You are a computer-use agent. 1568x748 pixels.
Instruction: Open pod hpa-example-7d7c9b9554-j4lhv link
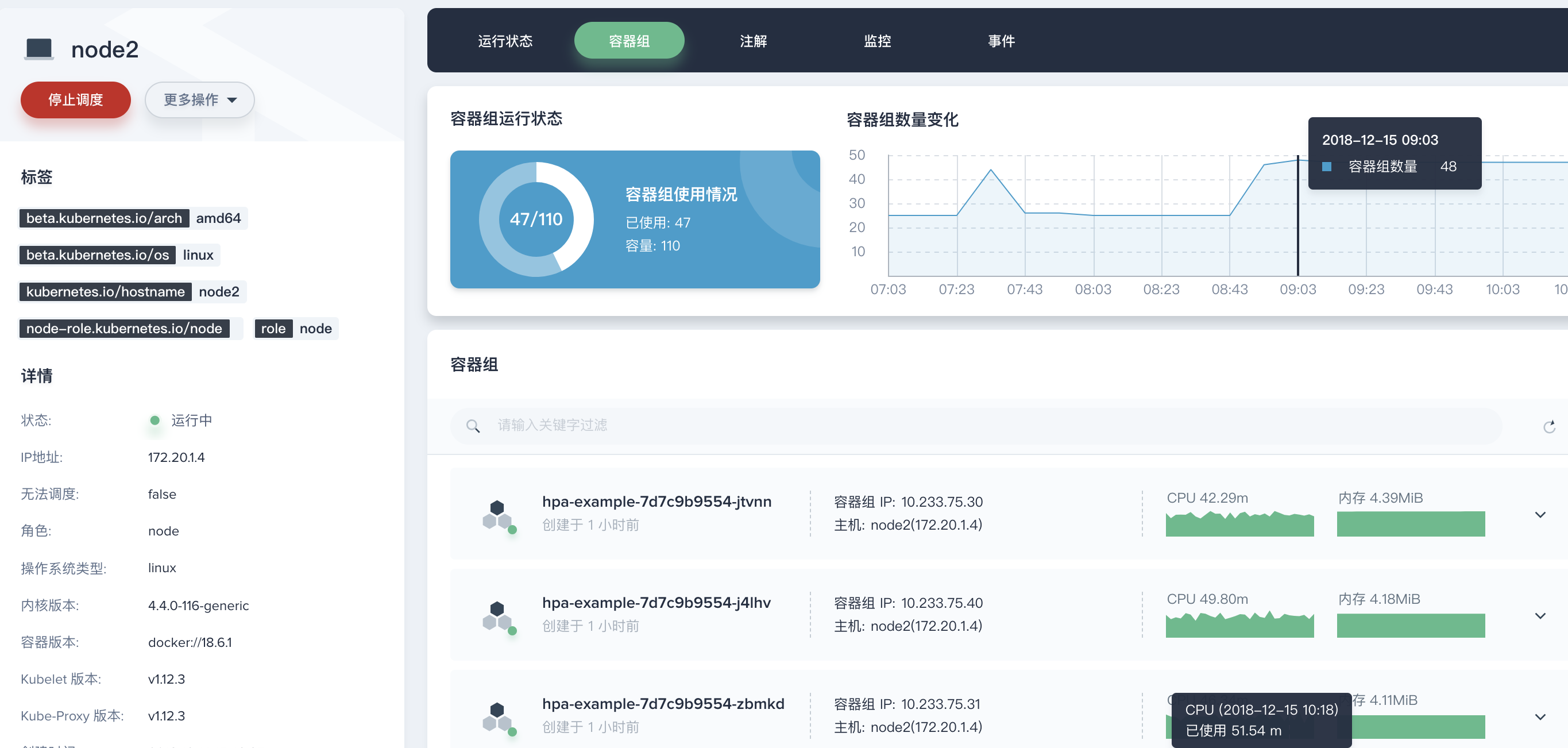(x=656, y=603)
